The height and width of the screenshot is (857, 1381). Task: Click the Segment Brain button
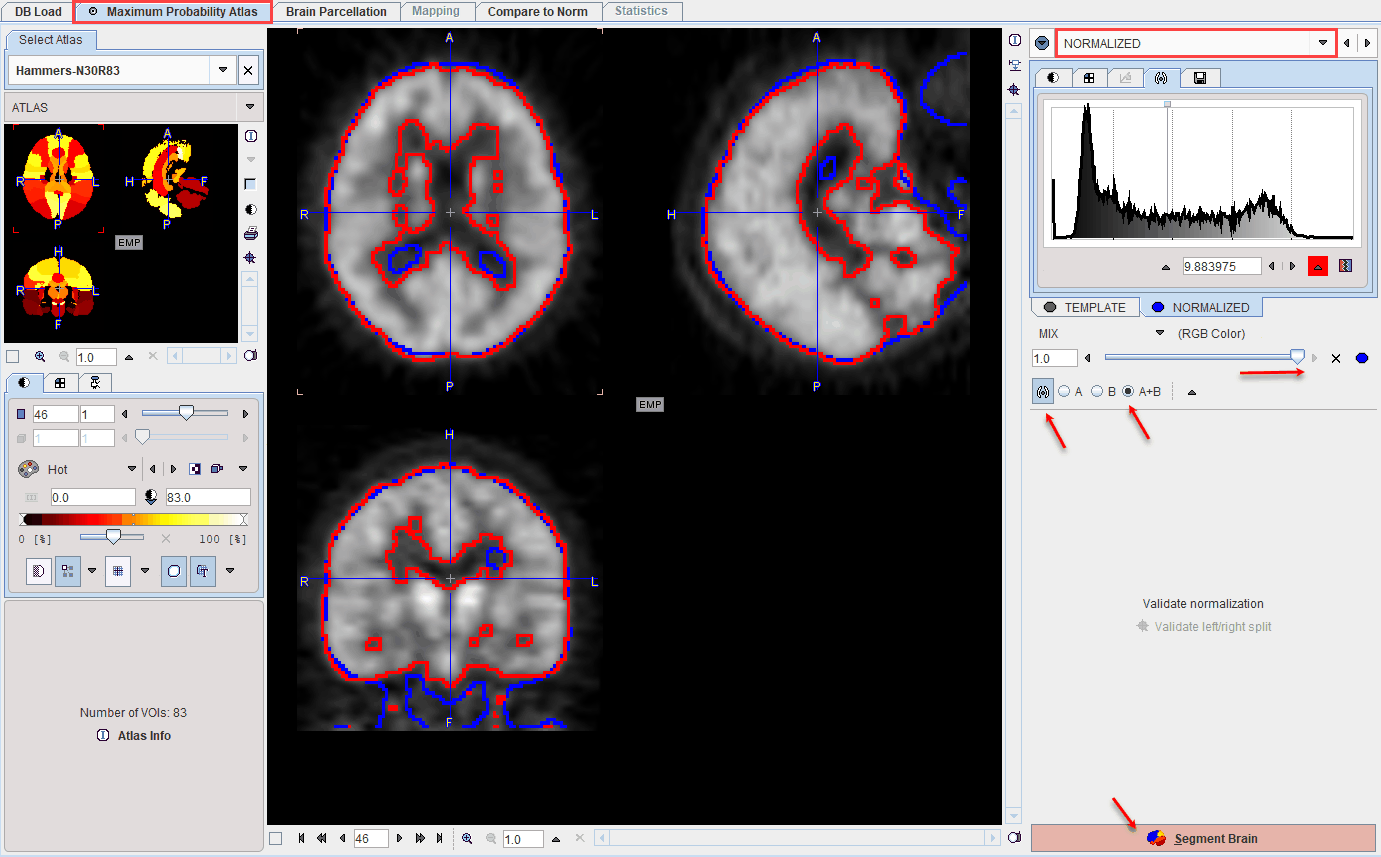[1203, 838]
